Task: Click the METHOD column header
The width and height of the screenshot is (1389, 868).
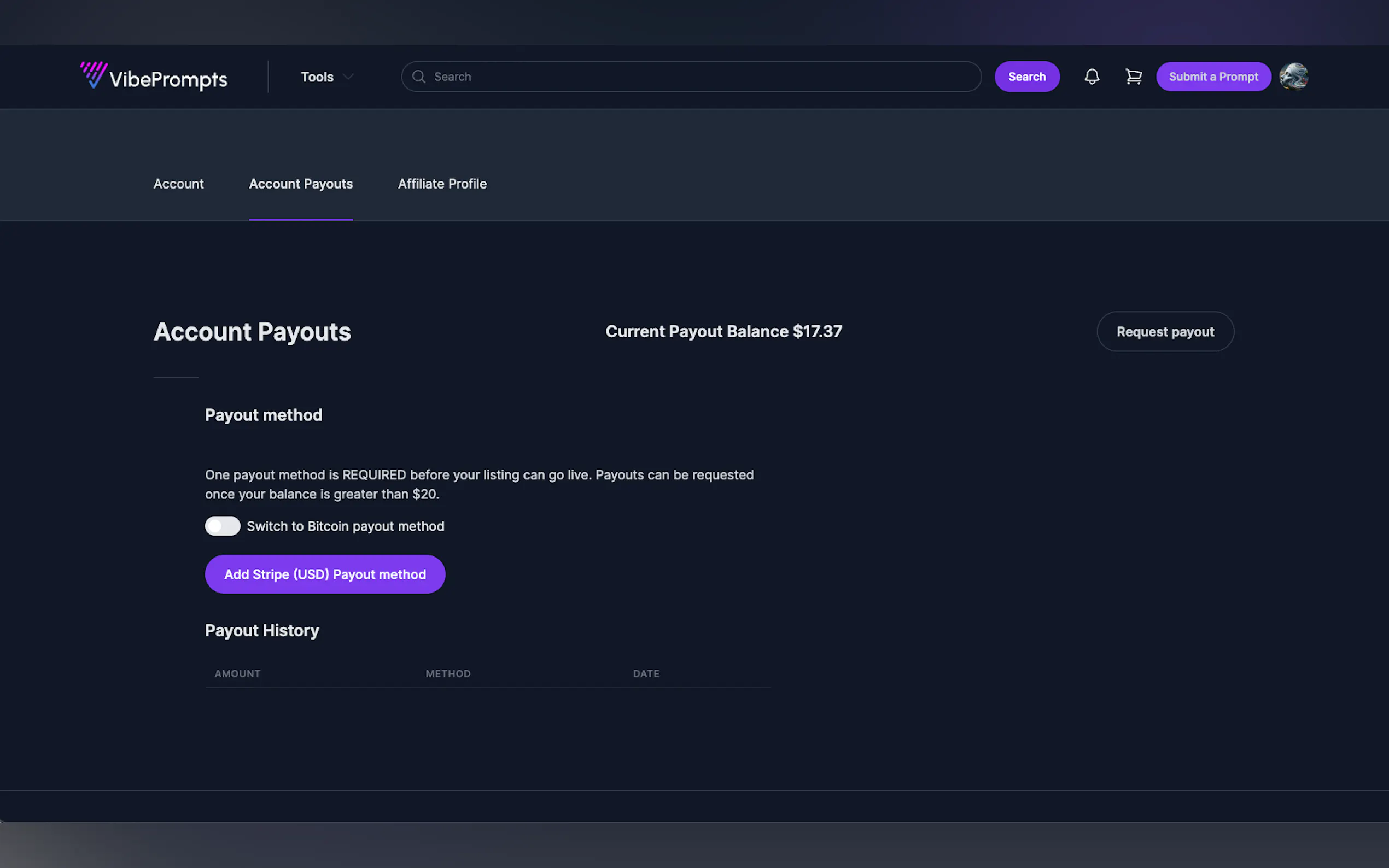Action: (448, 673)
